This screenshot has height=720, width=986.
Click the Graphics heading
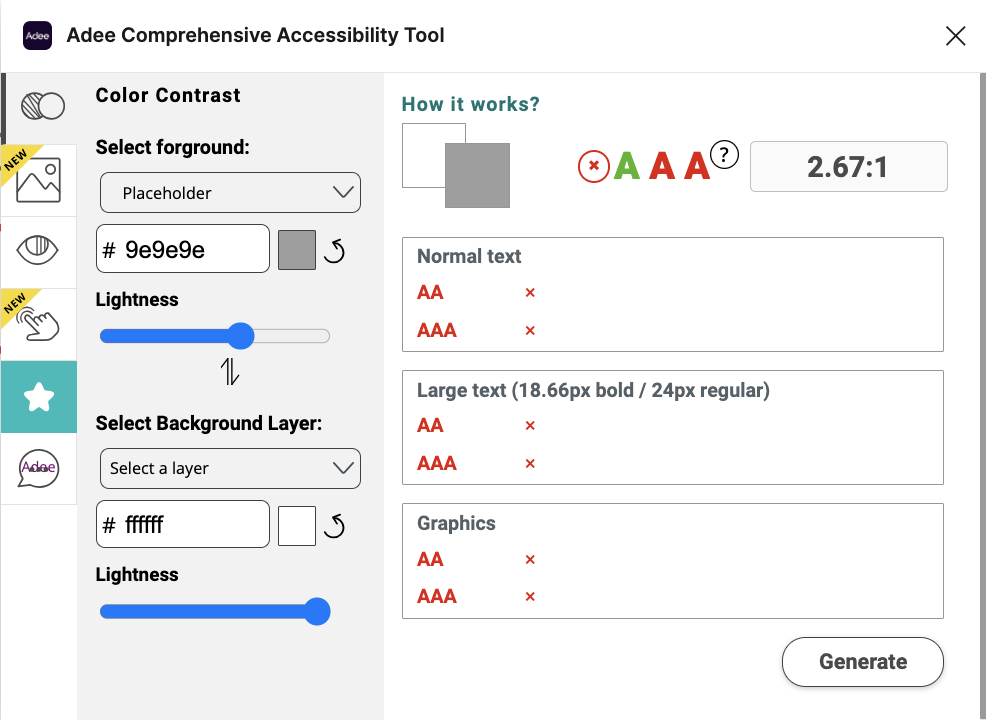pyautogui.click(x=456, y=523)
